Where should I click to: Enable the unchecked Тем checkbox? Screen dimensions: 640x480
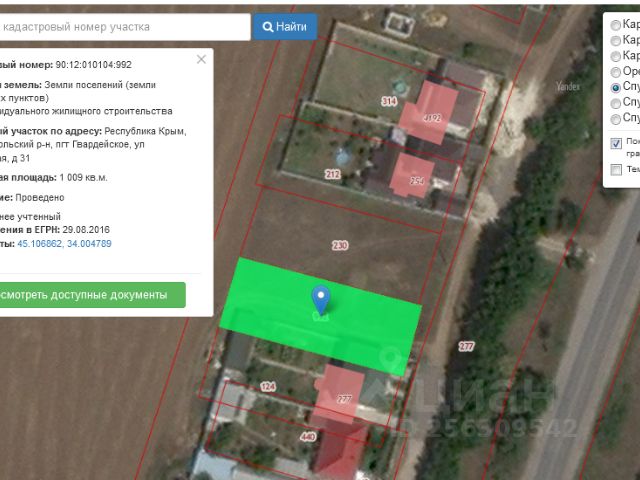(x=615, y=170)
